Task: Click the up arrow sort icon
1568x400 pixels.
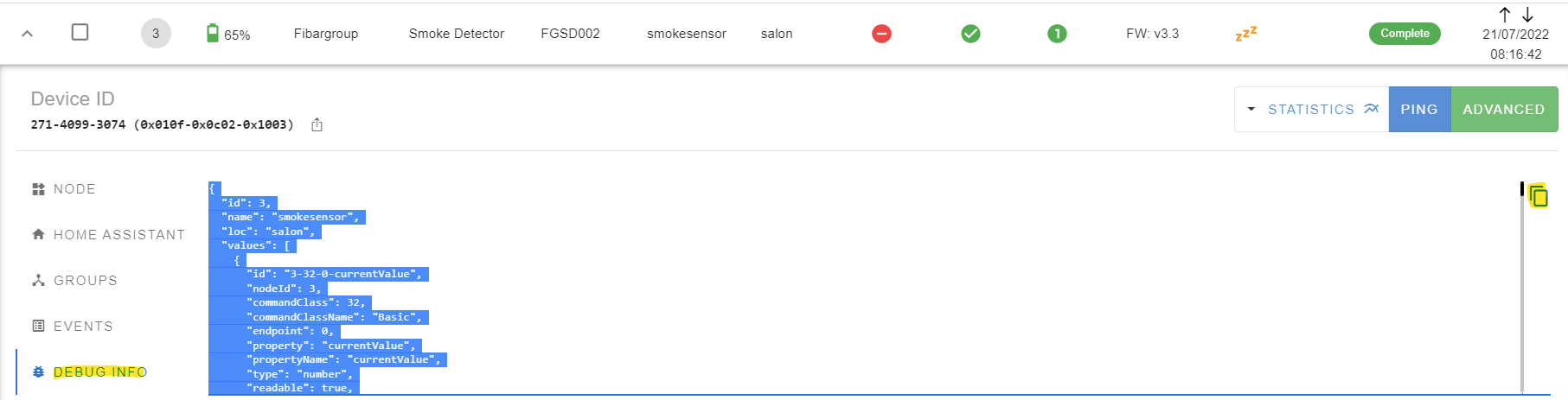Action: click(x=1505, y=15)
